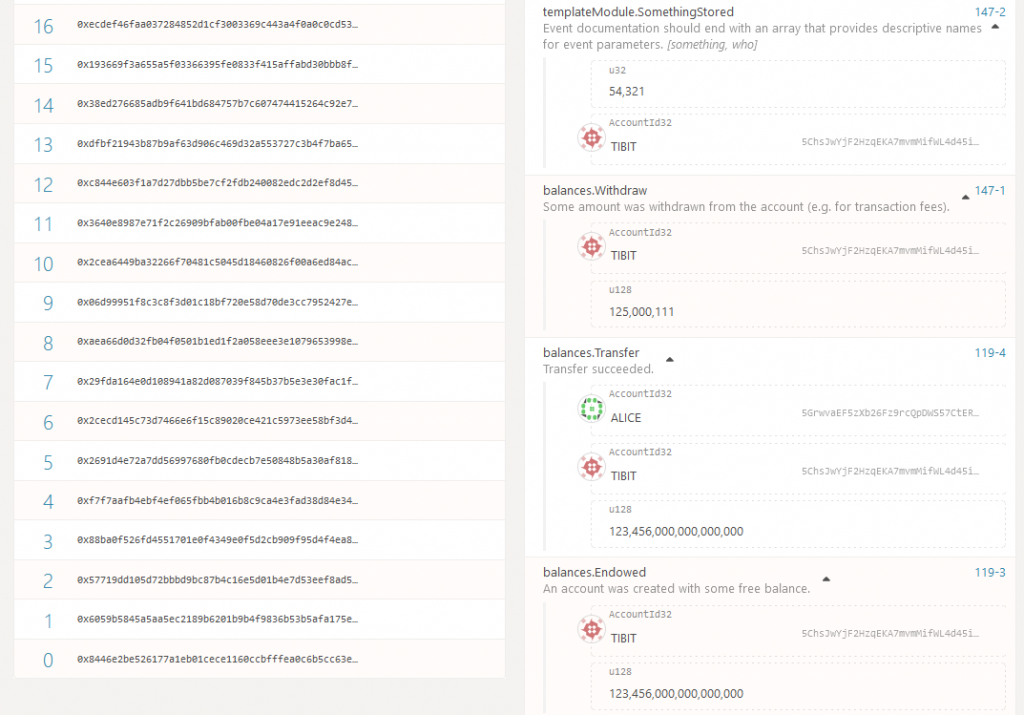This screenshot has height=715, width=1024.
Task: Select block hash starting with 0x2cecd145
Action: (x=217, y=422)
